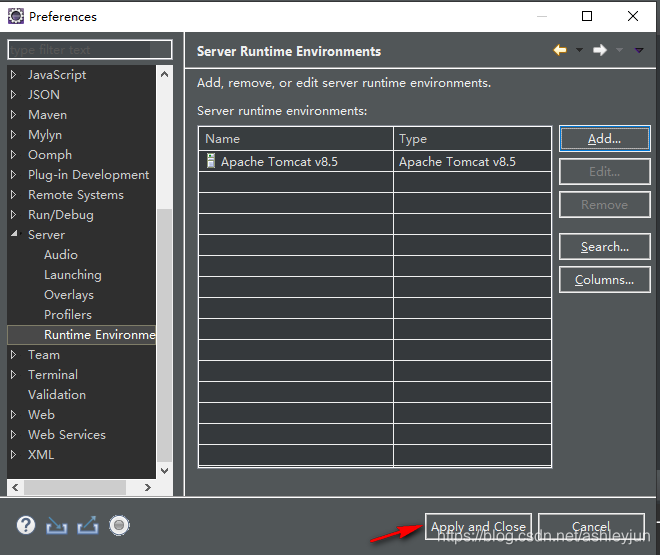This screenshot has width=660, height=555.
Task: Click the Add... button
Action: point(604,138)
